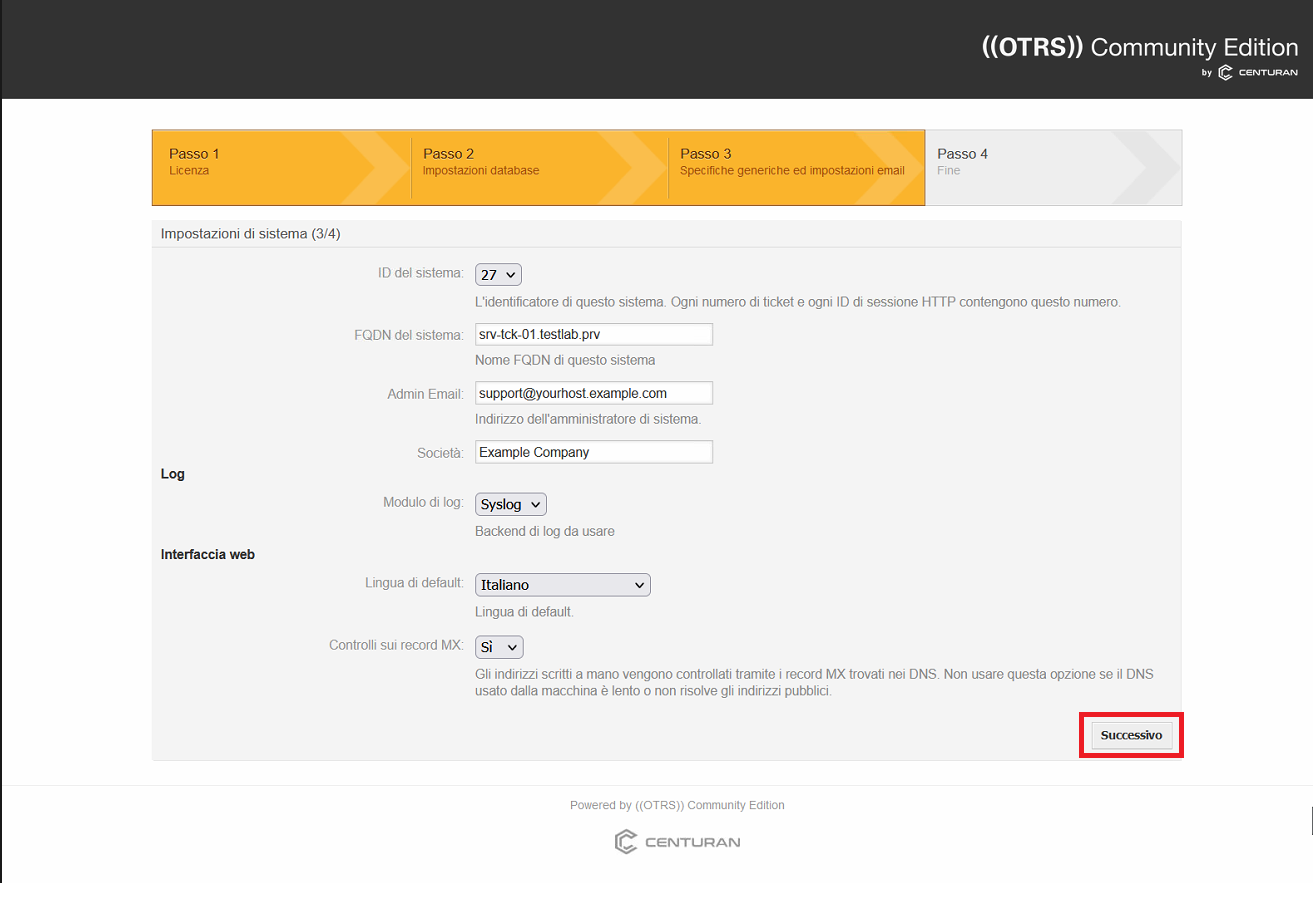The height and width of the screenshot is (909, 1313).
Task: Click the Powered by OTRS Community Edition text
Action: coord(677,805)
